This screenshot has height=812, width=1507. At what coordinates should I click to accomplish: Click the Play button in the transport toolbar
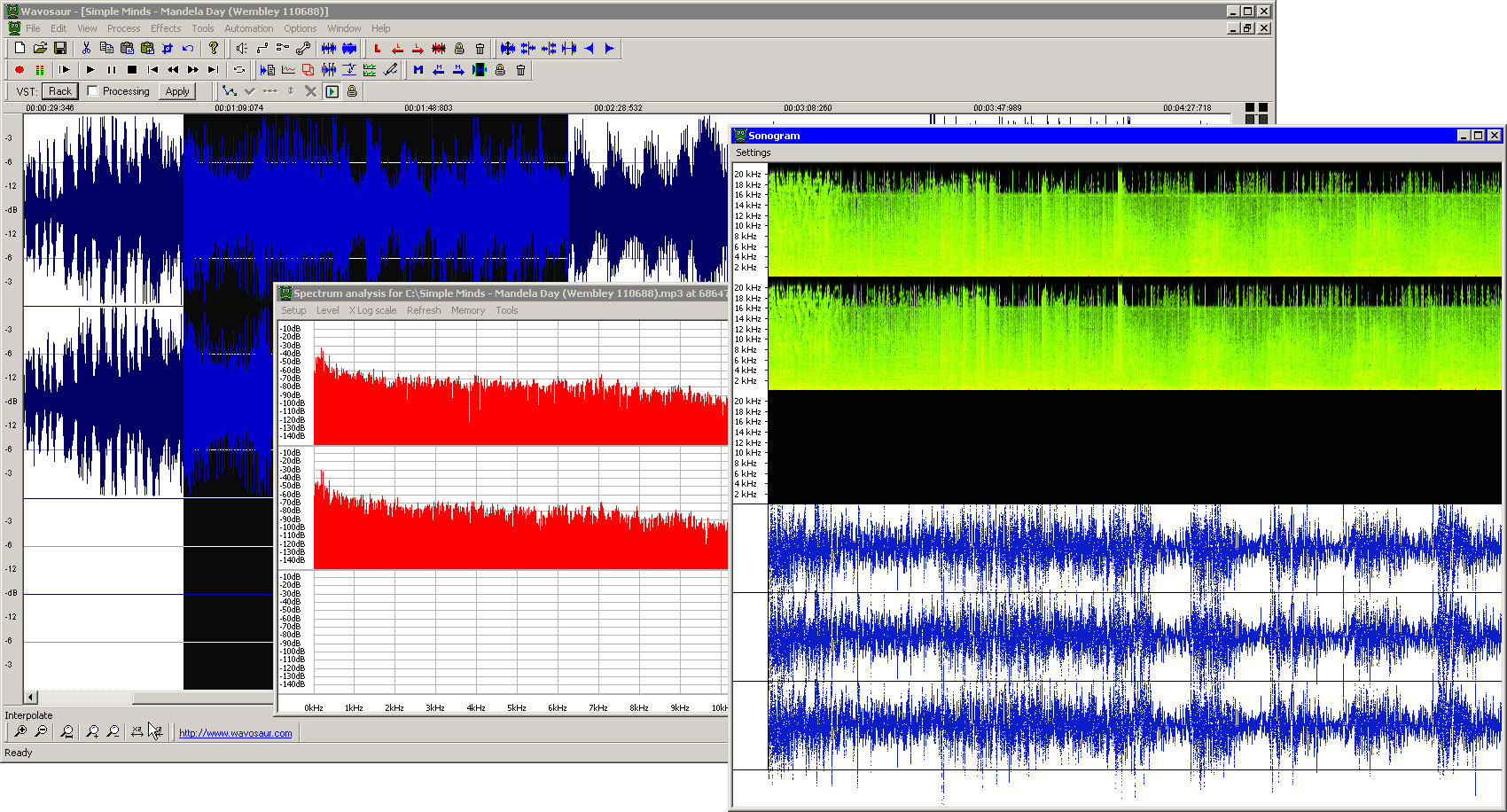pyautogui.click(x=90, y=70)
